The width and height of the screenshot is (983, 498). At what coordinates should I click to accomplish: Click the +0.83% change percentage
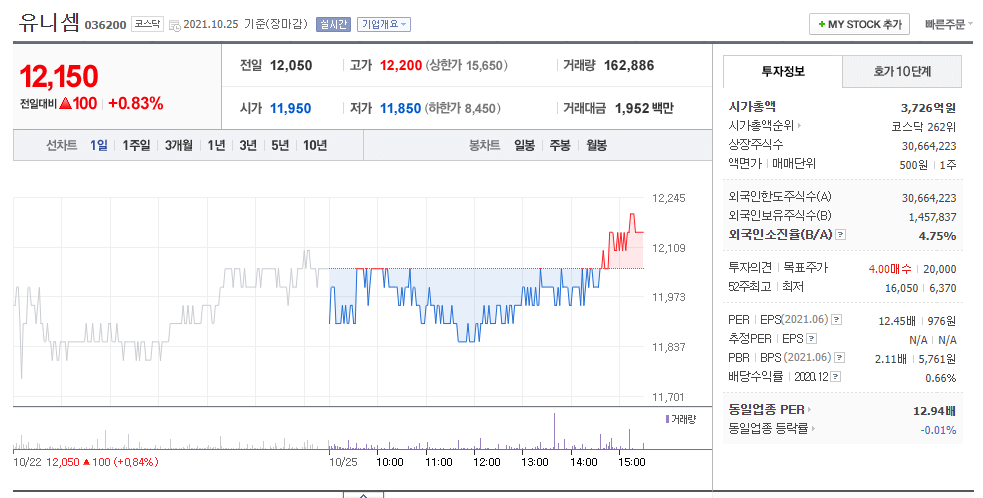point(135,103)
